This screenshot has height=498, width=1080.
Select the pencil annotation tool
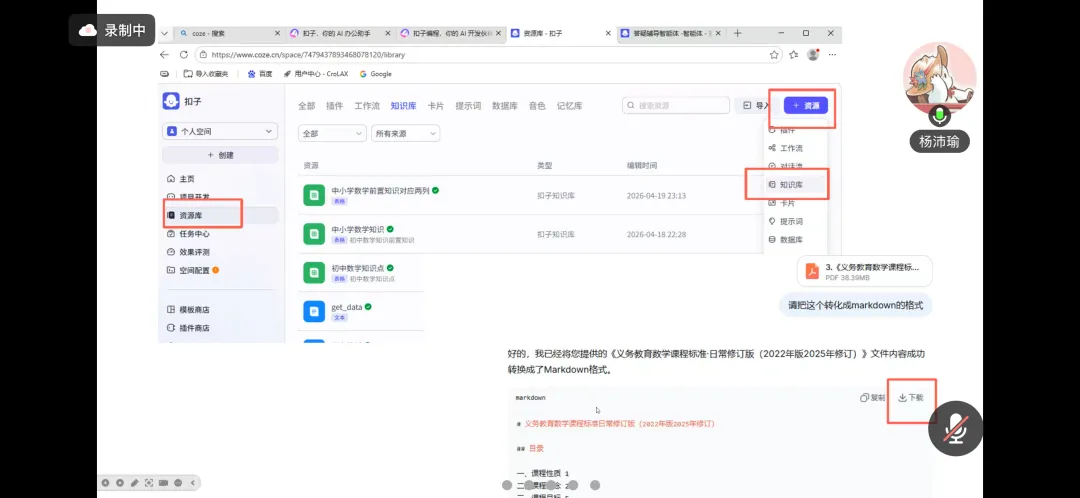coord(135,483)
